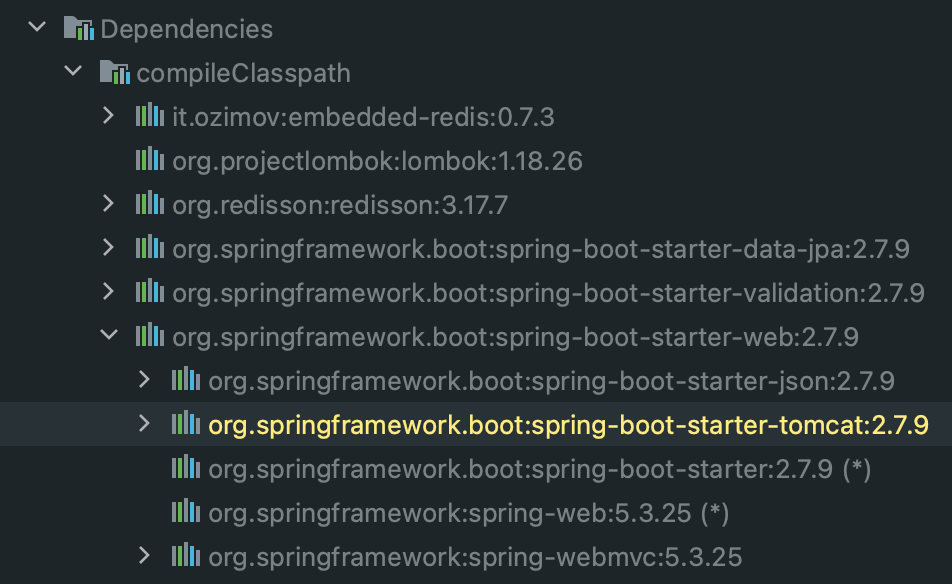952x584 pixels.
Task: Select the compileClasspath label
Action: [243, 73]
